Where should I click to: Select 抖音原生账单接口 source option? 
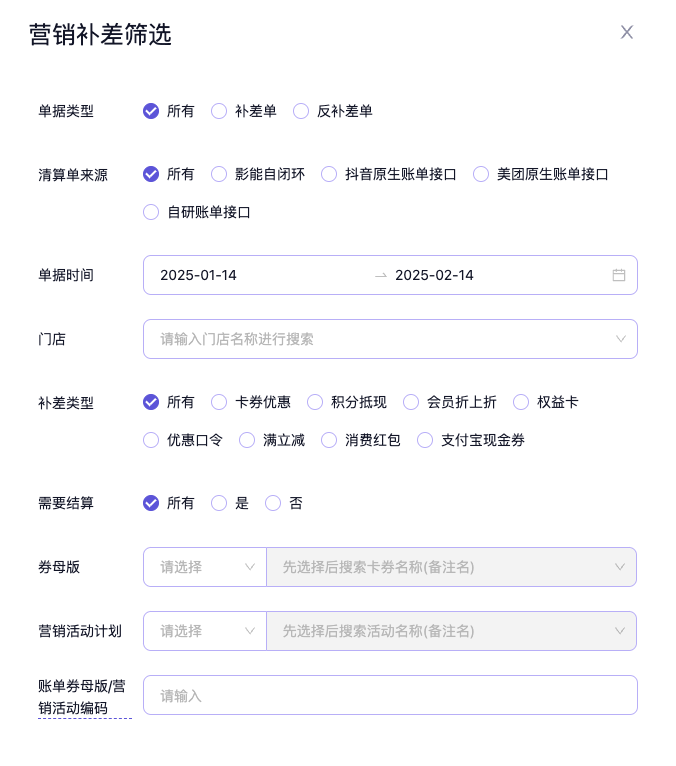coord(329,174)
